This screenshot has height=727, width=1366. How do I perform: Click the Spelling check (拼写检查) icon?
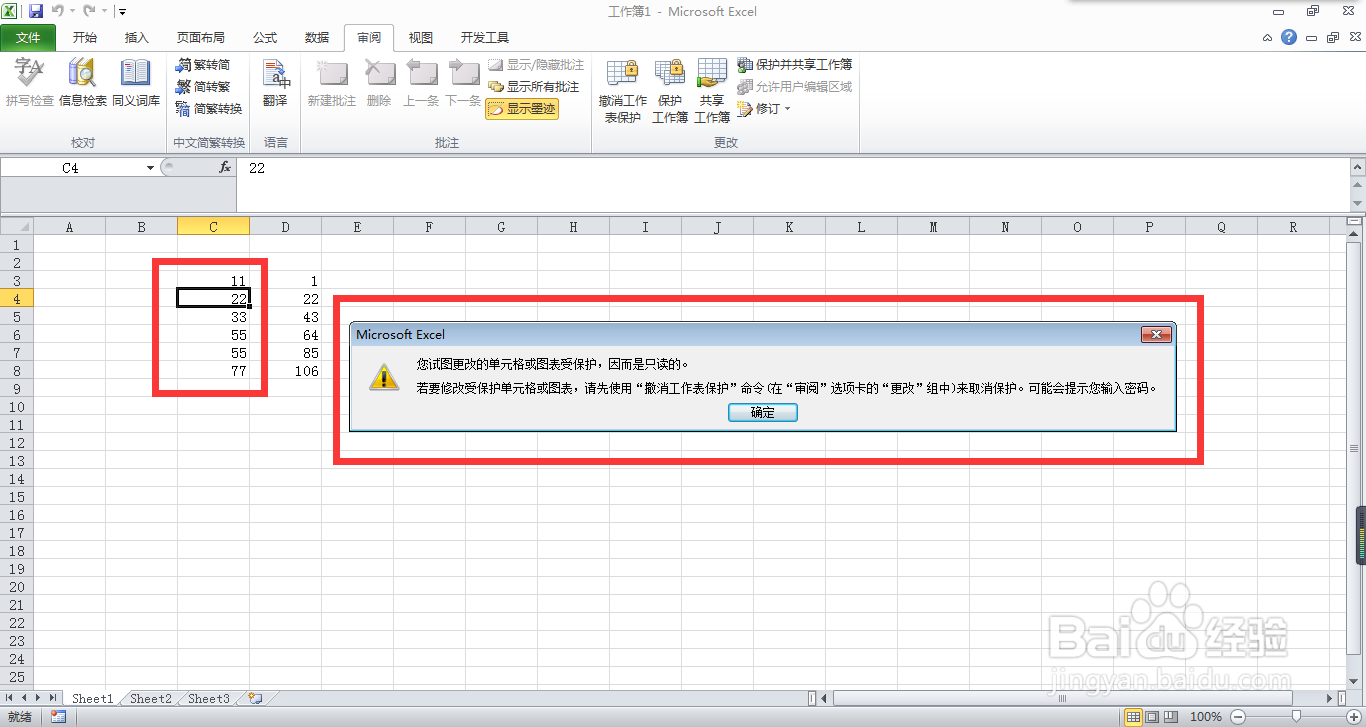click(29, 83)
